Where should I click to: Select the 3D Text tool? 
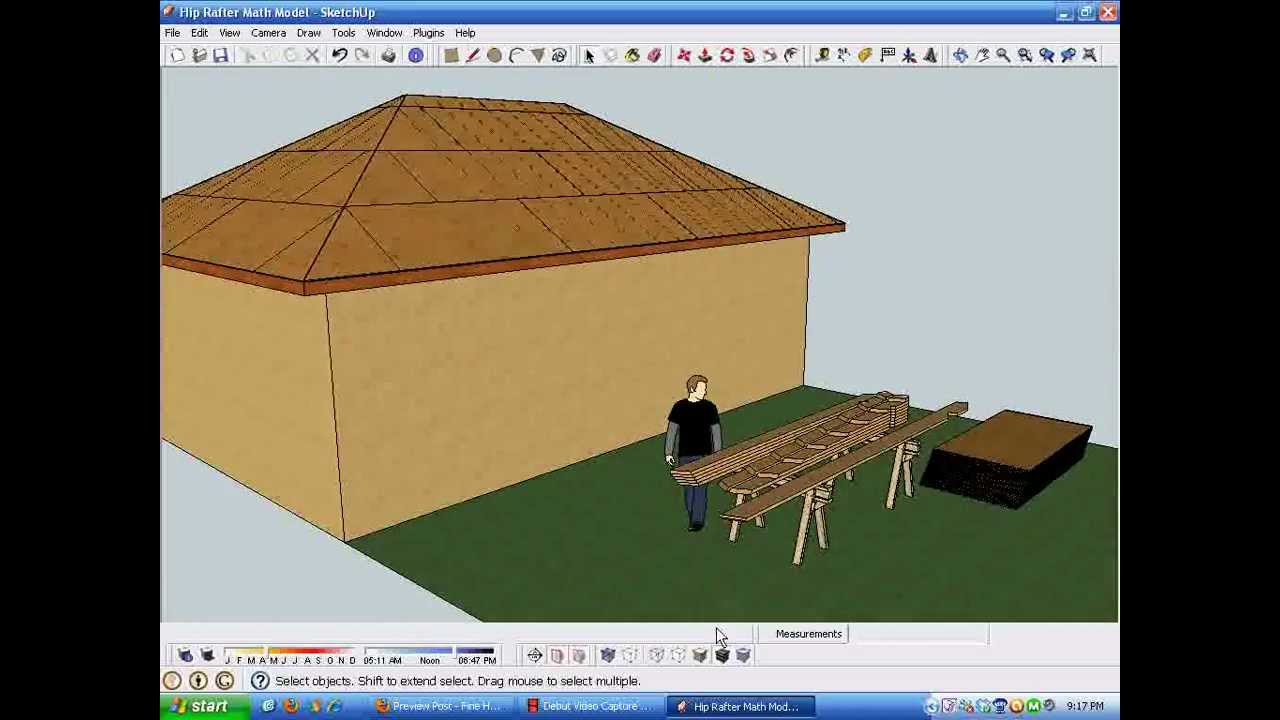[930, 56]
